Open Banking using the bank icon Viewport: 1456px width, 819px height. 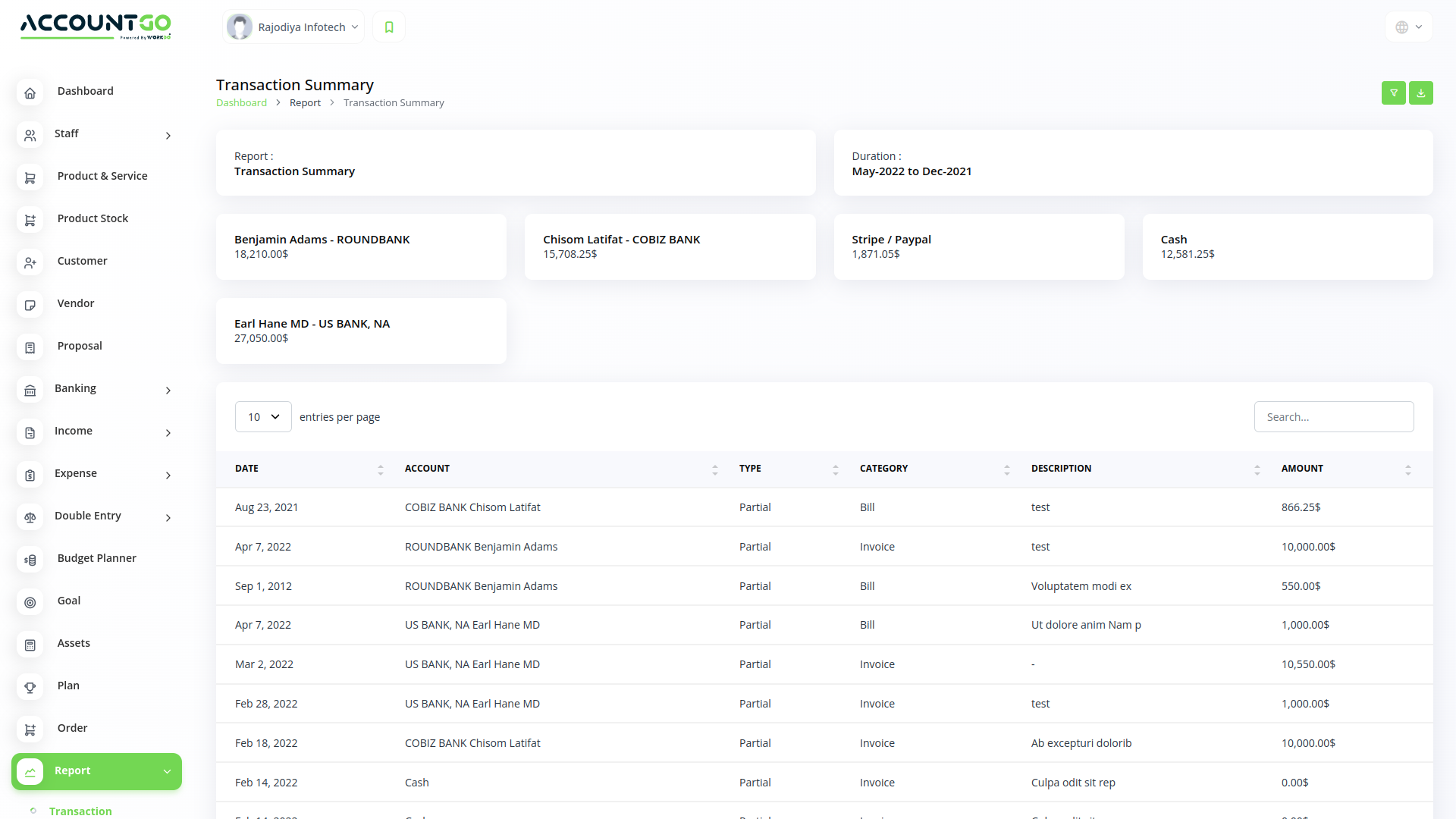point(30,390)
